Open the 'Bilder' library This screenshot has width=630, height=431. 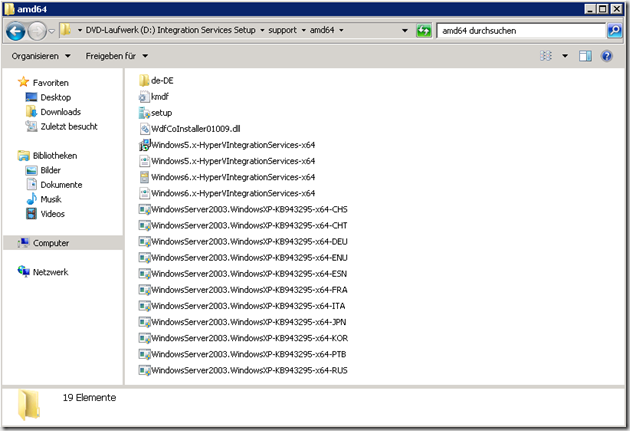click(50, 170)
